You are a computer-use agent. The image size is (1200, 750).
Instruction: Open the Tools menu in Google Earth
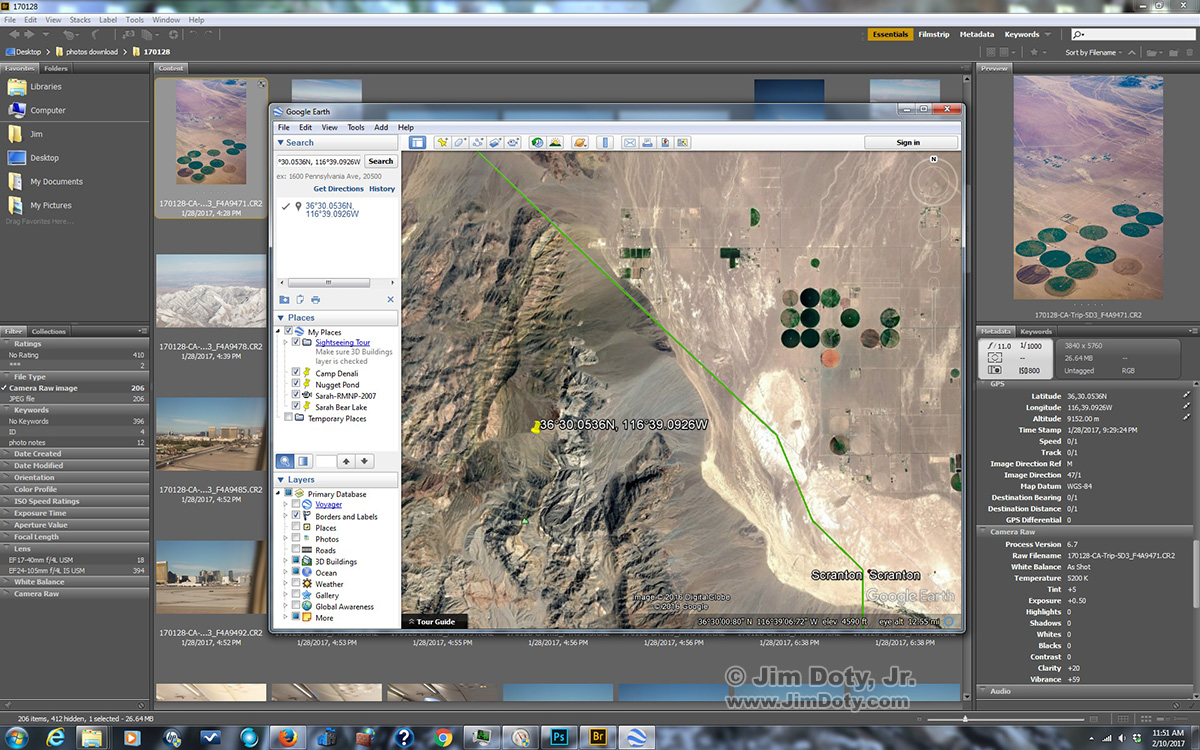point(356,128)
